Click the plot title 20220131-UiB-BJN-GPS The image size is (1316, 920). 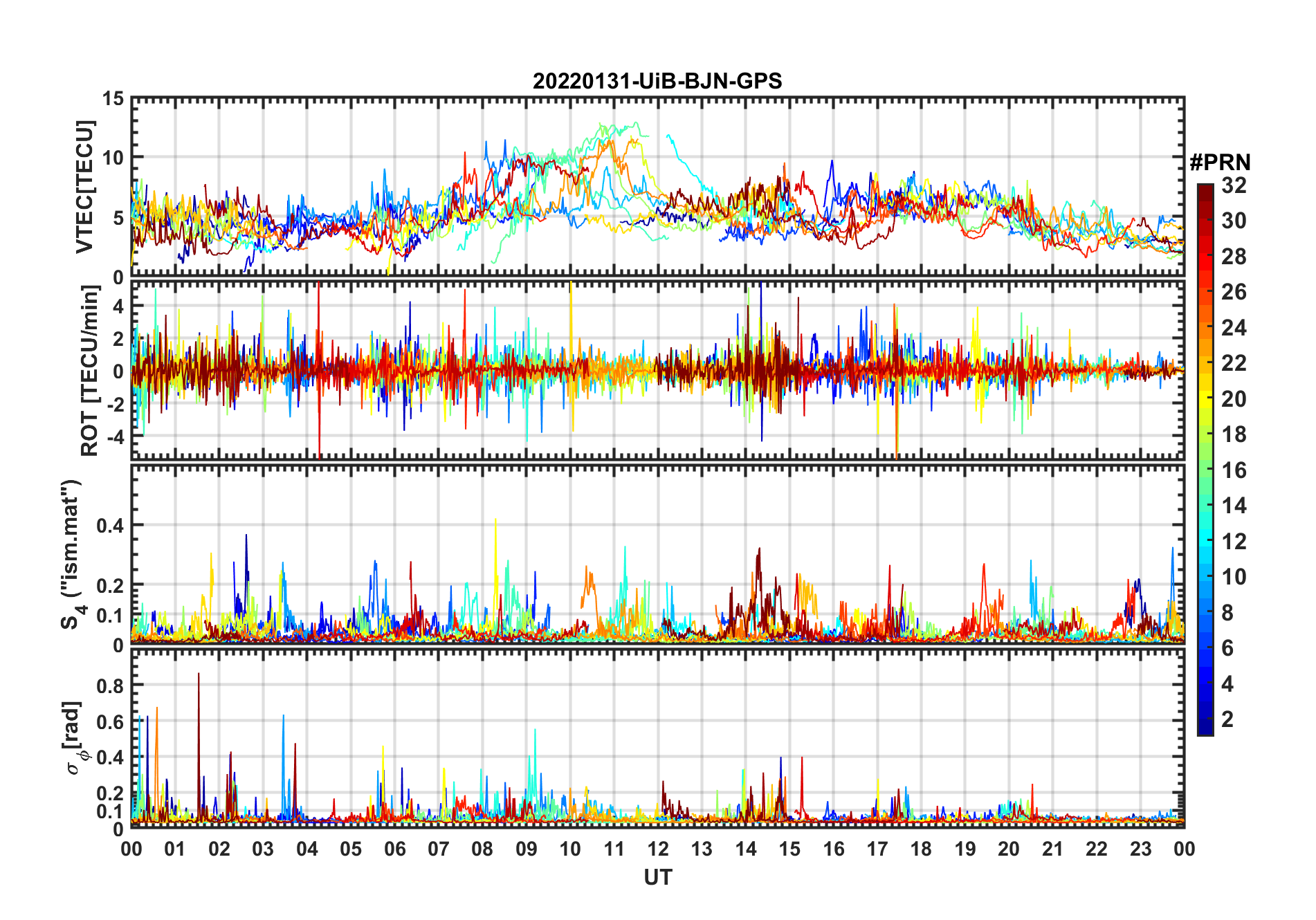click(657, 81)
